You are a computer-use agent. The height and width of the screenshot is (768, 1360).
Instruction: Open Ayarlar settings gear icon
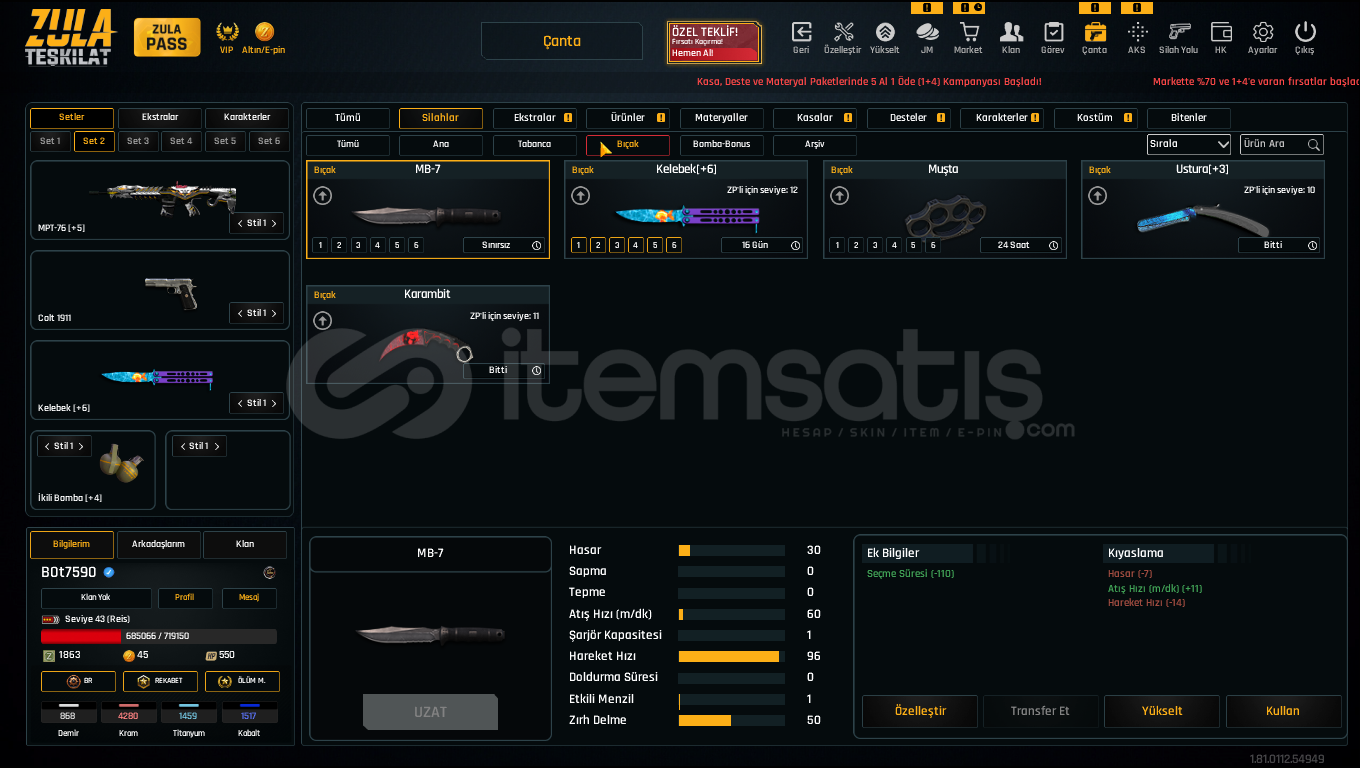pos(1262,32)
